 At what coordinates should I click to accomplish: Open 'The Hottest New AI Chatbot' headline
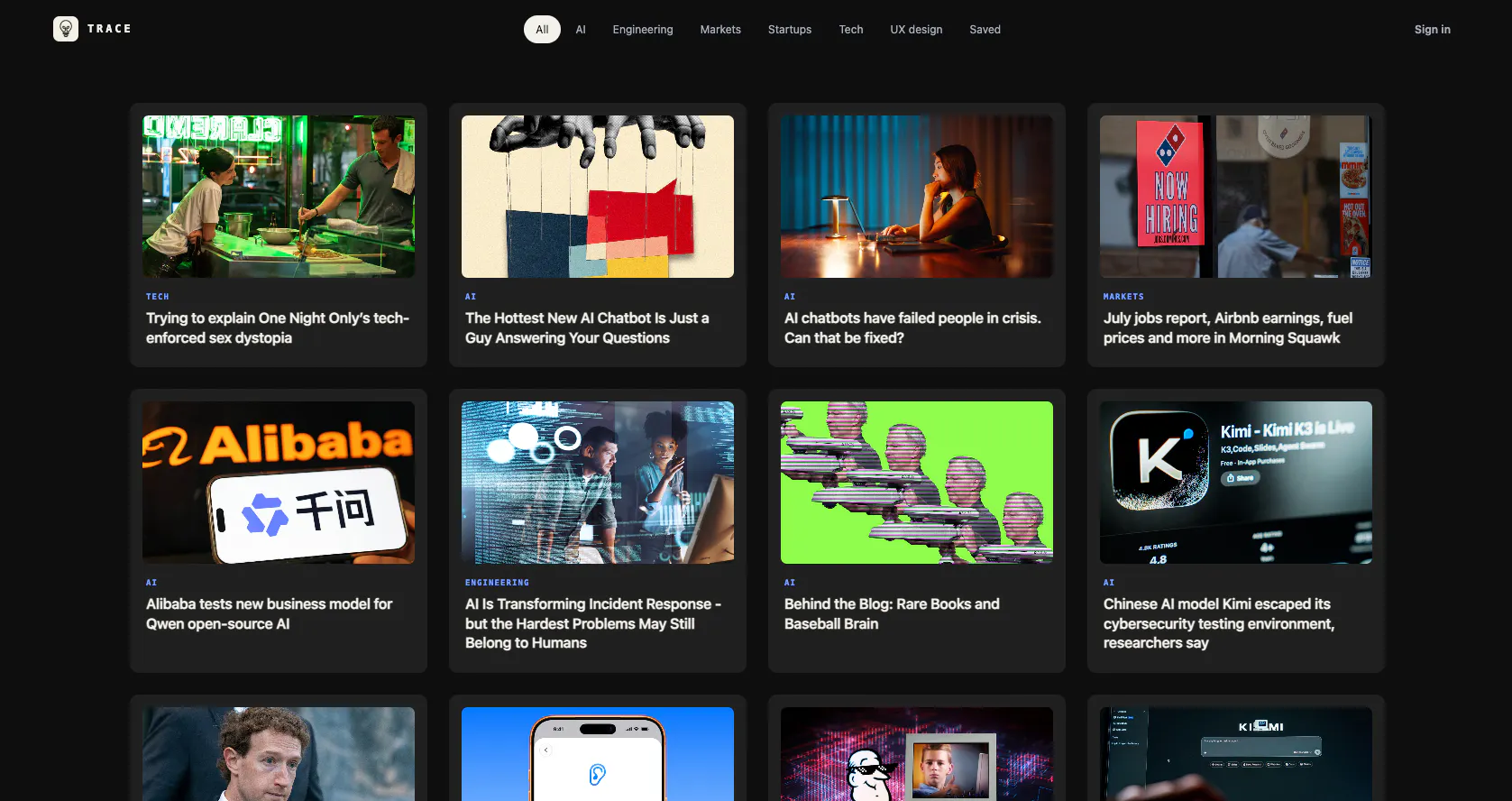click(587, 328)
